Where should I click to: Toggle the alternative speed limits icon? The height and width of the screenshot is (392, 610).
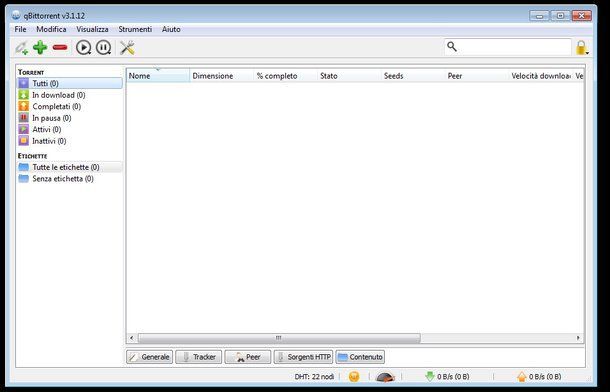385,376
